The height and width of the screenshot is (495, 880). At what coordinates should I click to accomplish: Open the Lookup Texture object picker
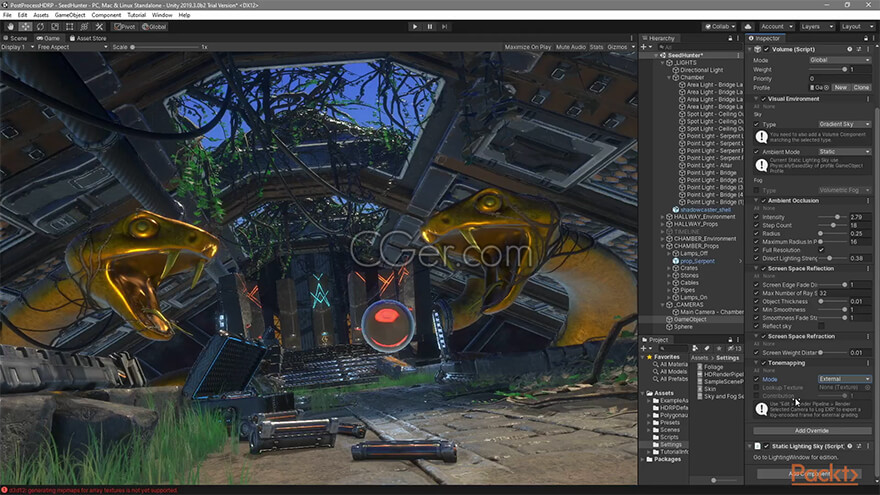click(x=868, y=388)
